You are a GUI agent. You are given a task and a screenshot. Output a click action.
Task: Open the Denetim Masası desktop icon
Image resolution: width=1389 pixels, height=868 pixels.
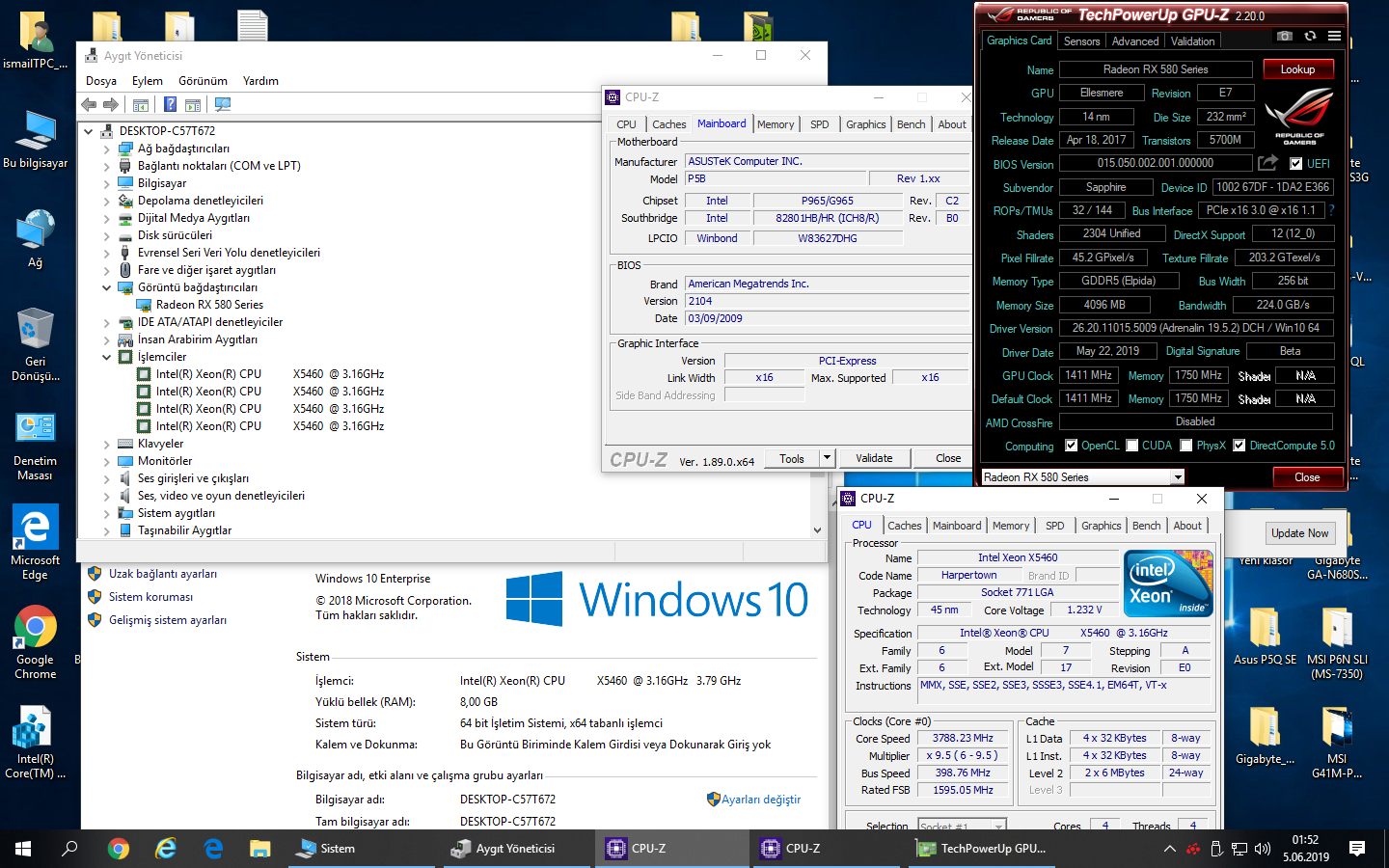point(36,446)
